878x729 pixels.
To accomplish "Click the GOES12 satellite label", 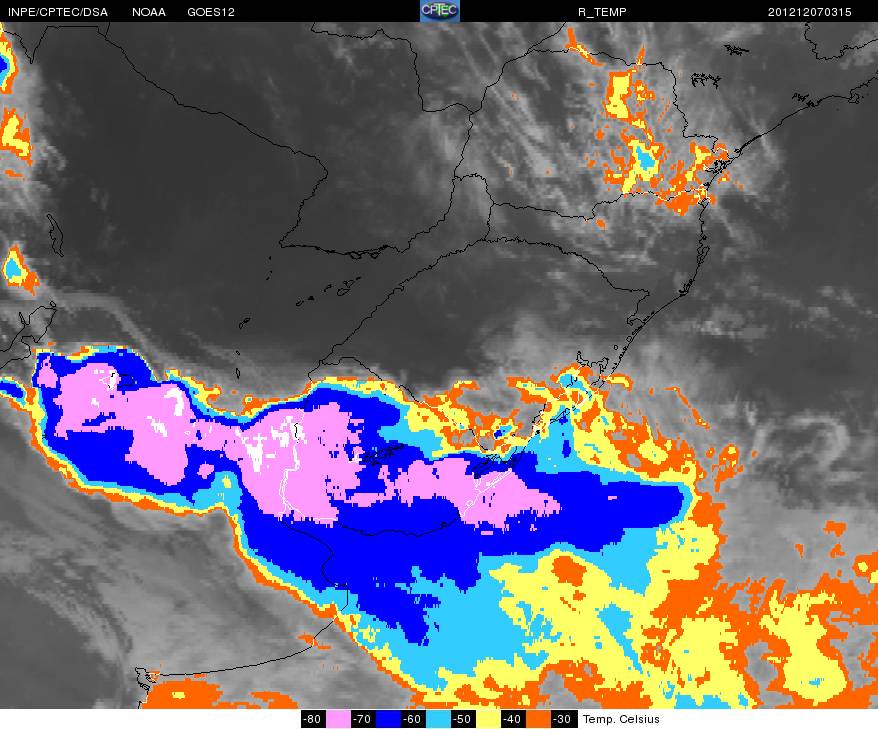I will click(211, 12).
